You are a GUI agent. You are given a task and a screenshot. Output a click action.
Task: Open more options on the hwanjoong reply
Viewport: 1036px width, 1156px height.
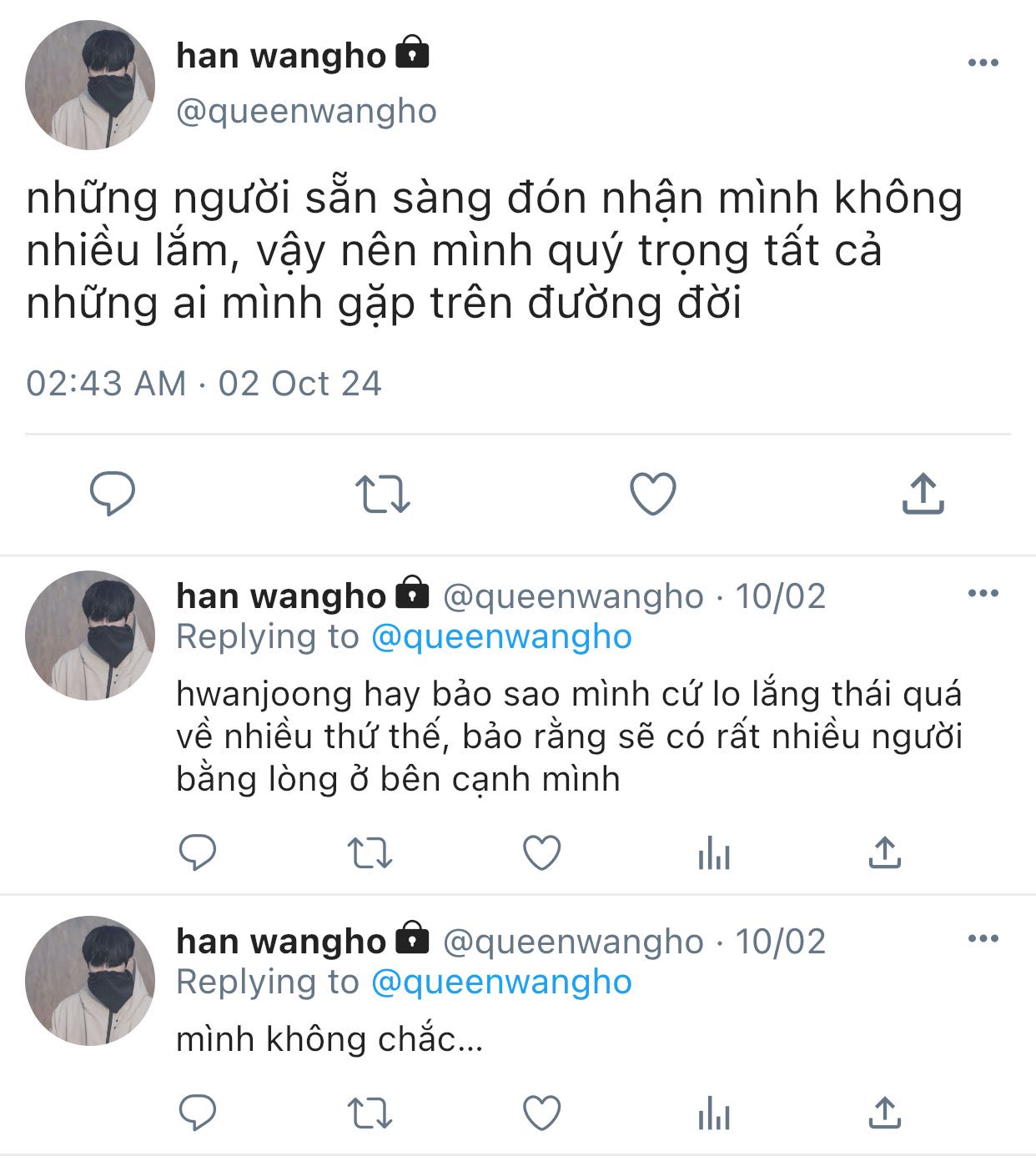pyautogui.click(x=983, y=594)
